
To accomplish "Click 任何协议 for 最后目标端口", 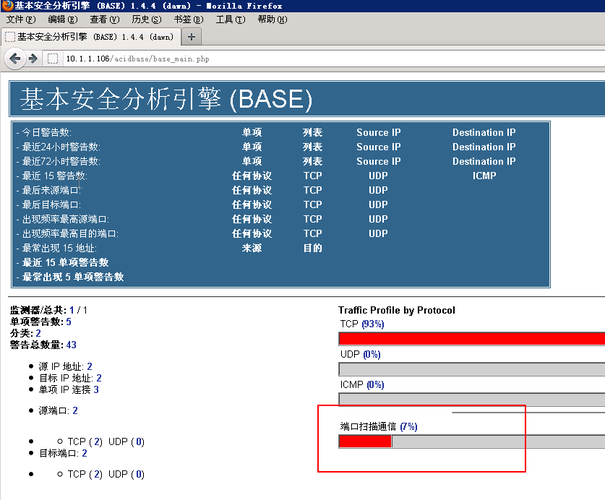I will point(252,204).
